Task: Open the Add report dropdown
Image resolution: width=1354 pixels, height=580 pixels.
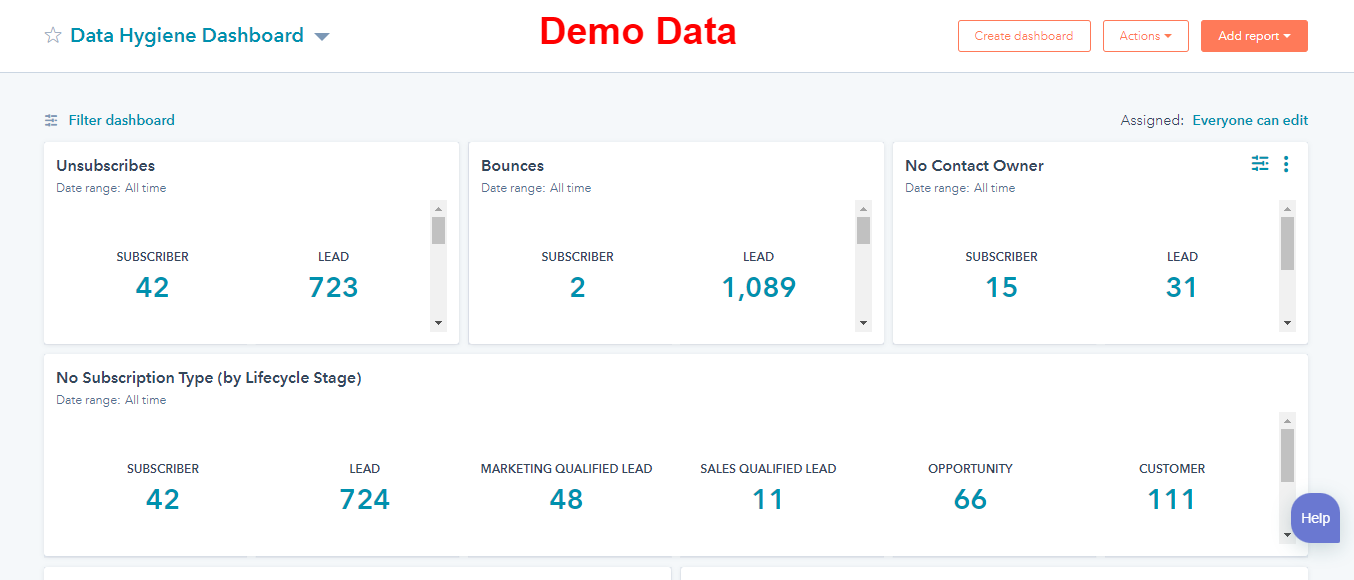Action: pos(1254,35)
